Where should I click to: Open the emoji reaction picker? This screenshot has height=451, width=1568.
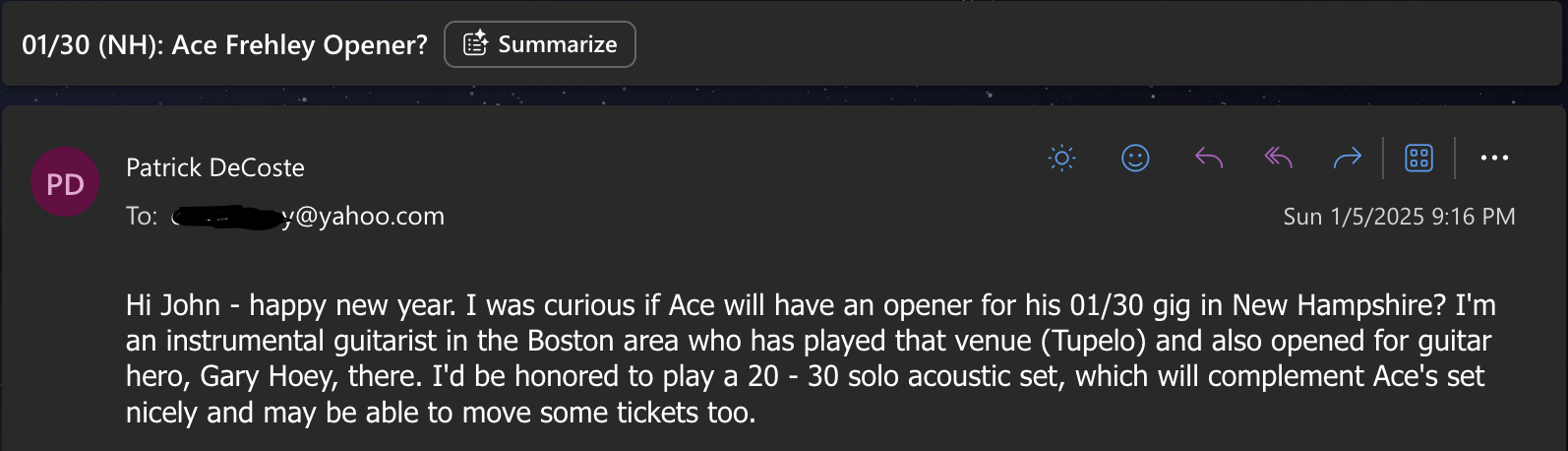pyautogui.click(x=1135, y=158)
